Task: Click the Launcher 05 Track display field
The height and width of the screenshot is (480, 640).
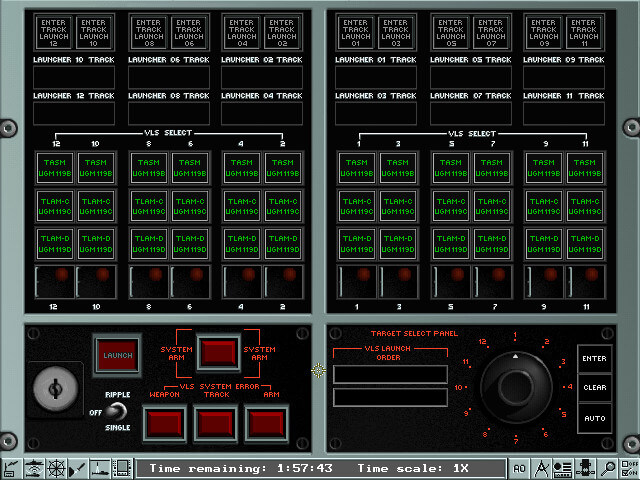Action: [x=471, y=77]
